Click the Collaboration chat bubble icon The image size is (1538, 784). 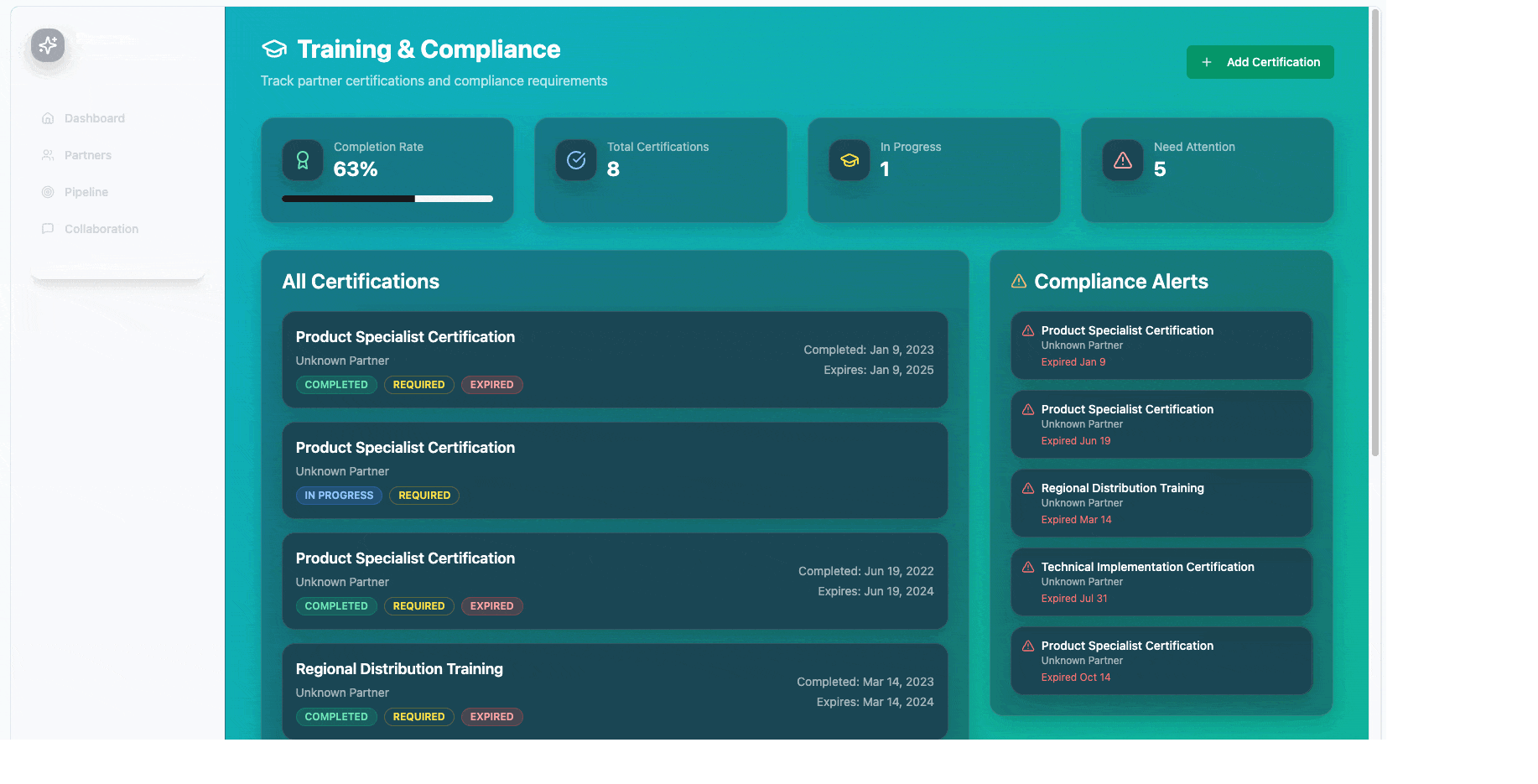point(48,229)
